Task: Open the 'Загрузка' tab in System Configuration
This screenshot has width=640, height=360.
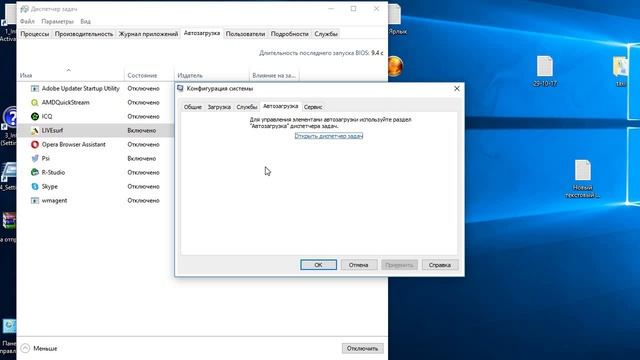Action: (219, 107)
